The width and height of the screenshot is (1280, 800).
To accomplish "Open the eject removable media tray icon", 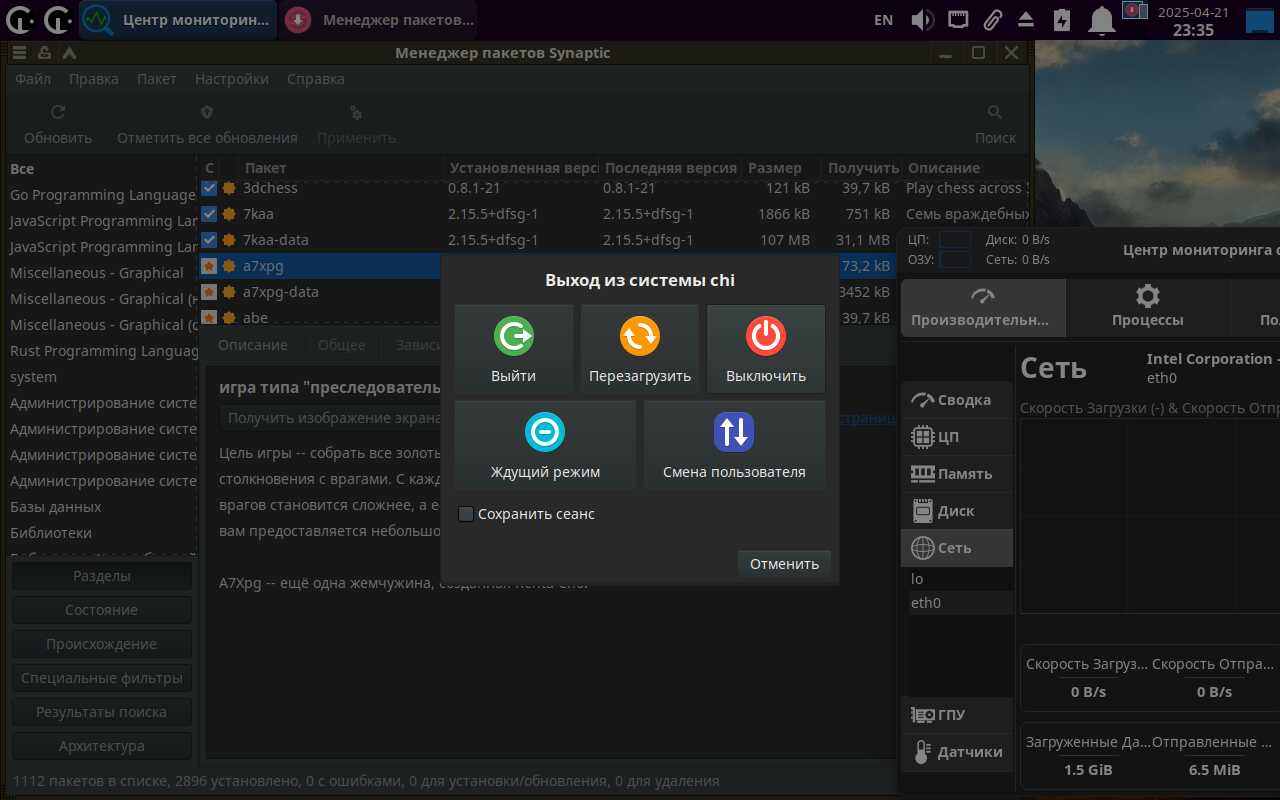I will tap(1026, 19).
